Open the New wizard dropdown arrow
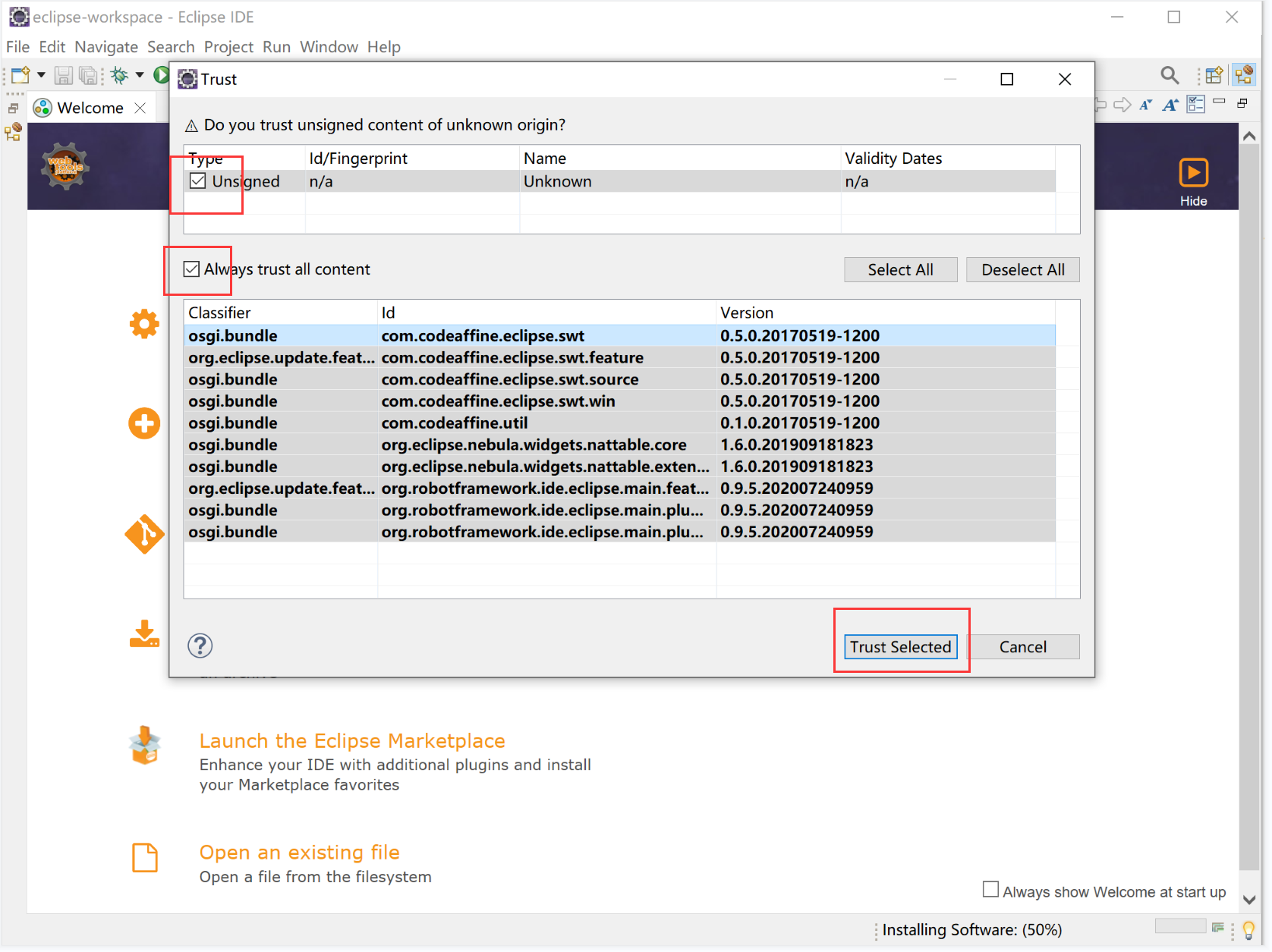Screen dimensions: 1272x952 (42, 75)
